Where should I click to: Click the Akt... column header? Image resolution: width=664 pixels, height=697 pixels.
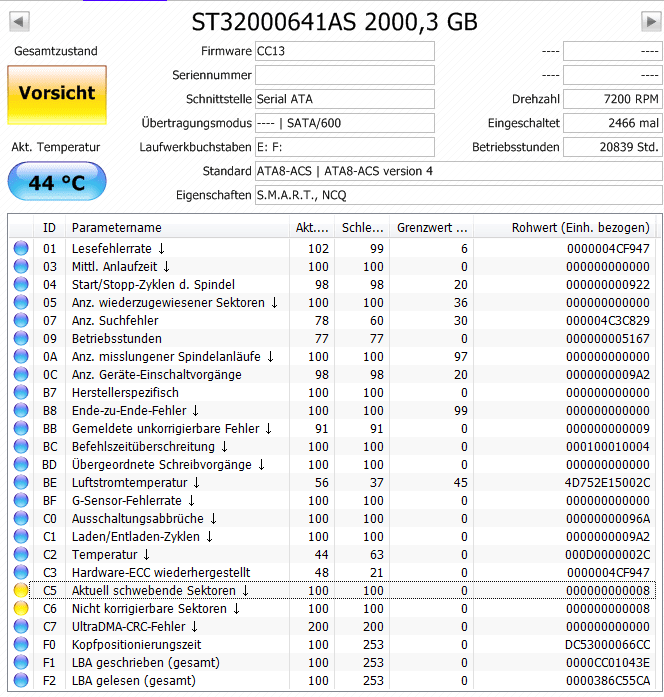pyautogui.click(x=312, y=228)
